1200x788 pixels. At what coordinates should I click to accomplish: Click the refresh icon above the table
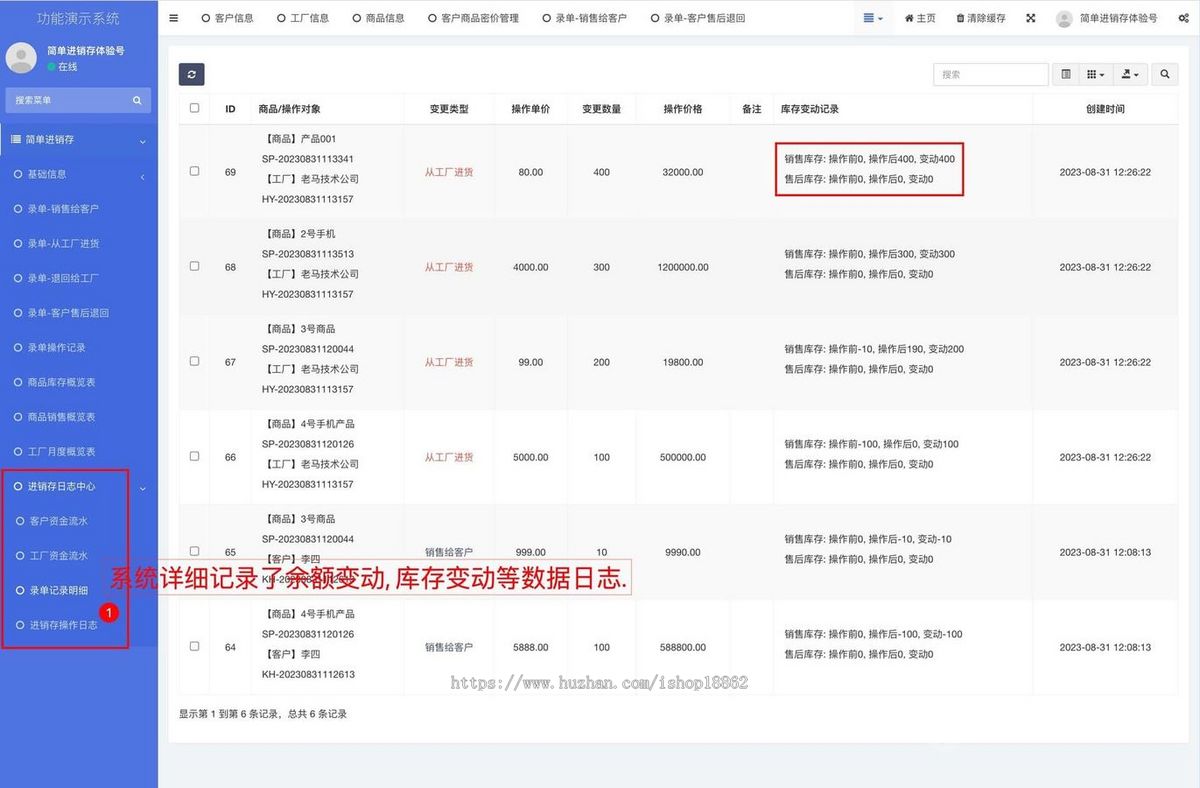(190, 74)
